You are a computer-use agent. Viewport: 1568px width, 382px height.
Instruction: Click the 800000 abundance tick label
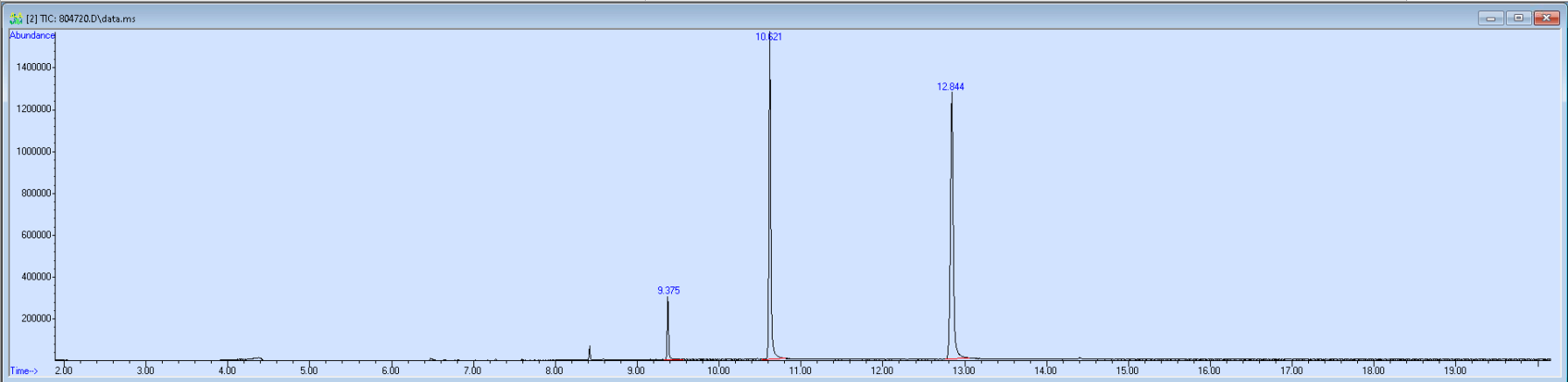tap(35, 194)
